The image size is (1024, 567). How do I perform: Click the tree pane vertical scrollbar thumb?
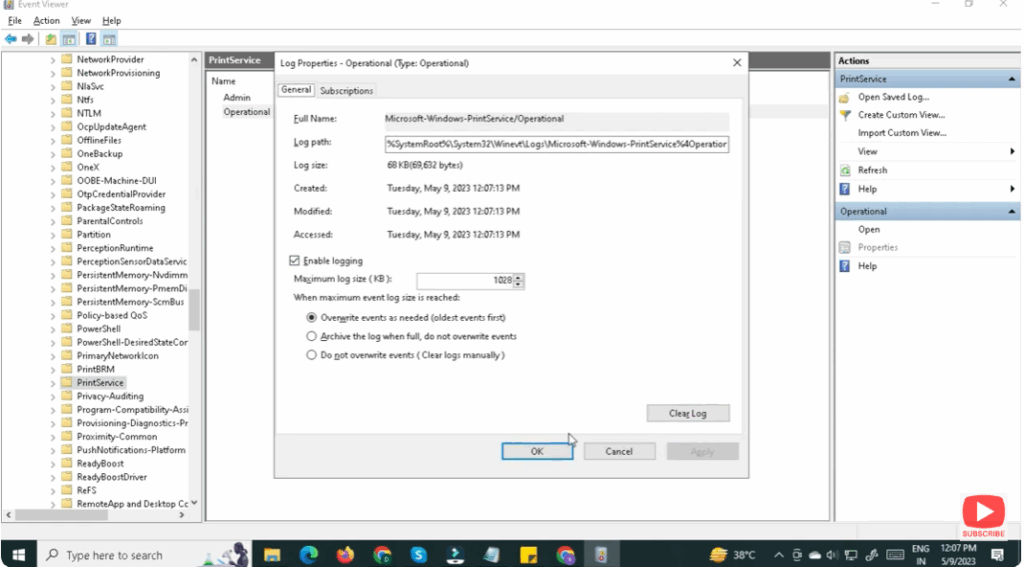pos(194,309)
